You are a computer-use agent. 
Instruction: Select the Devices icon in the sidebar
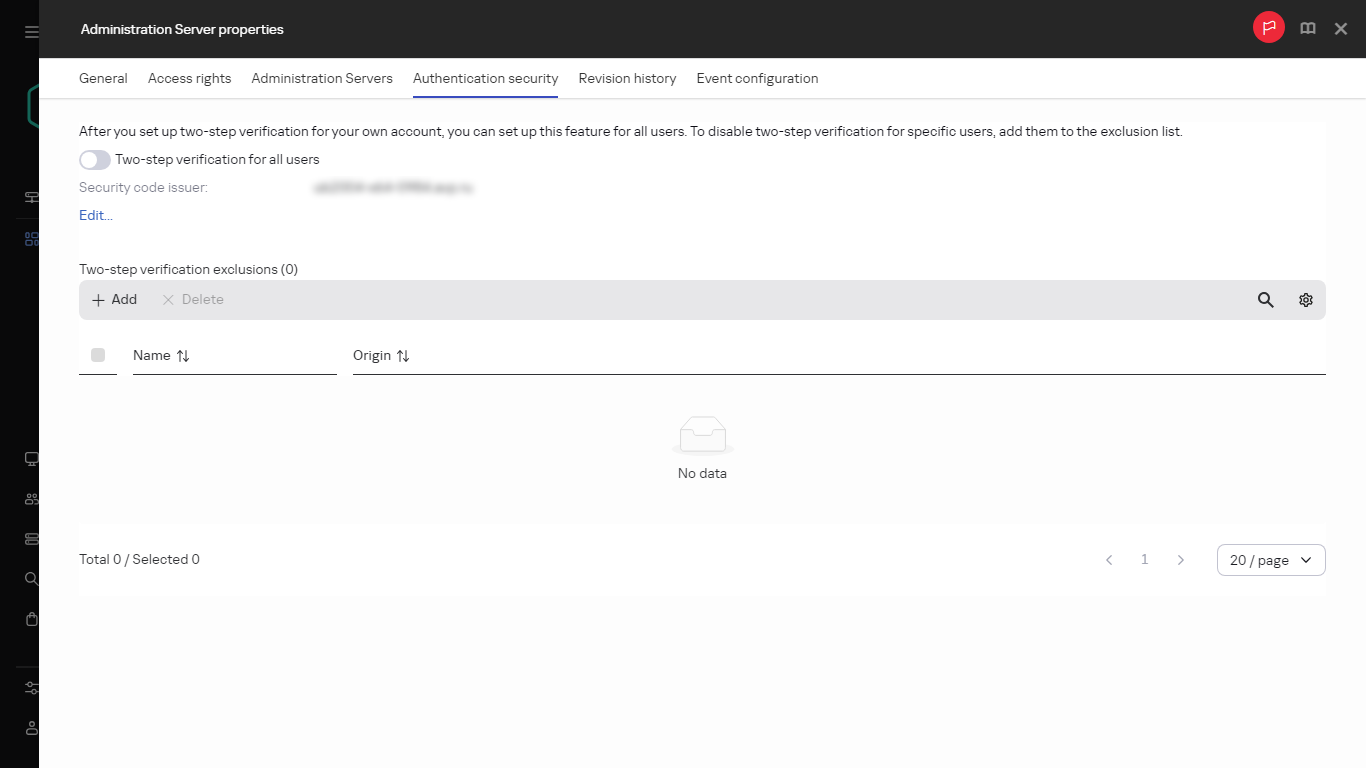(30, 458)
